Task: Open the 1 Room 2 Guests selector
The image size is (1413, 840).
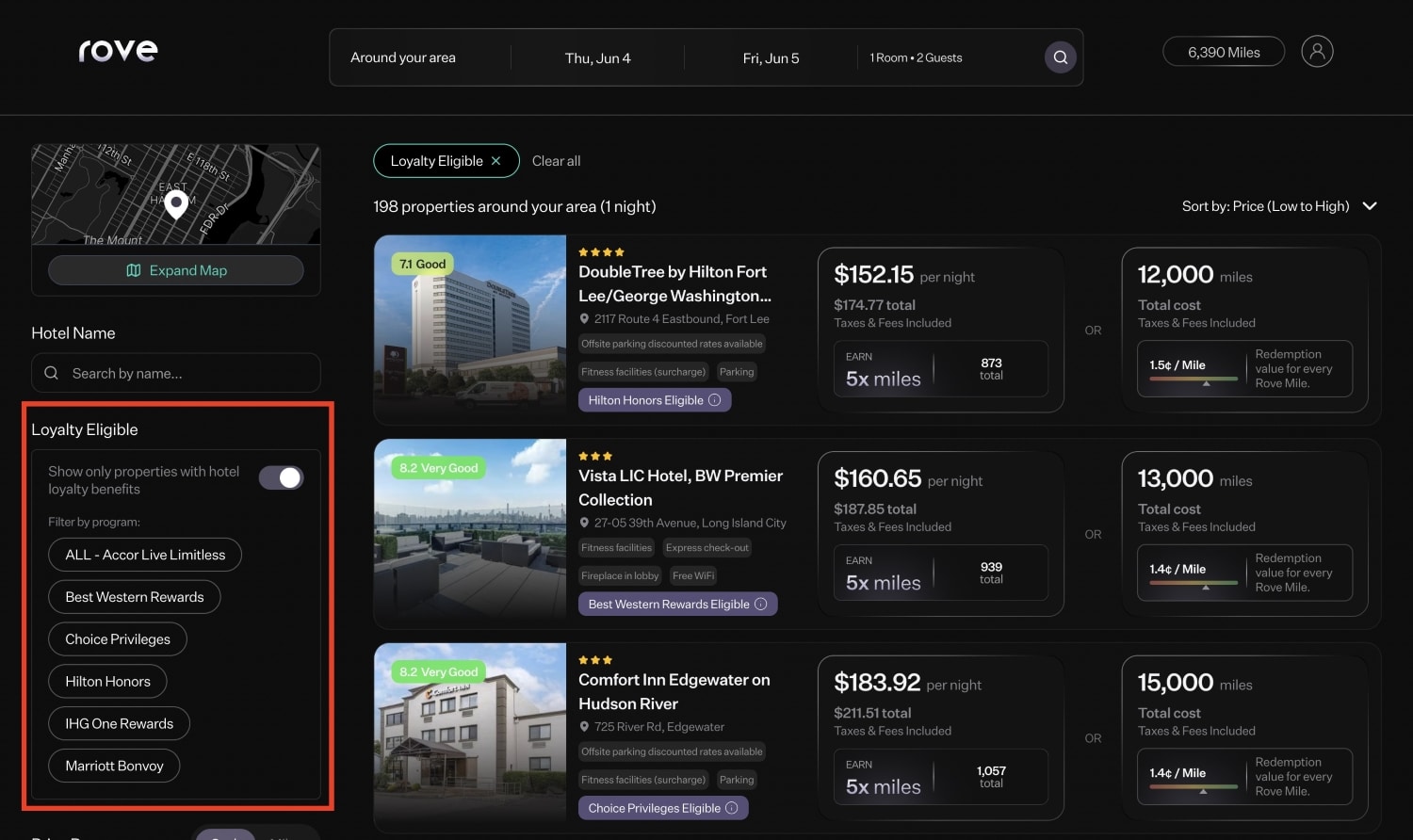Action: tap(916, 57)
